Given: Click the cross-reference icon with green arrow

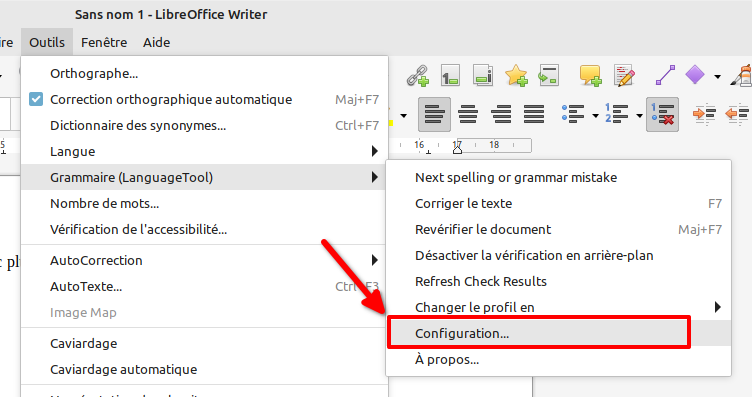Looking at the screenshot, I should point(549,76).
